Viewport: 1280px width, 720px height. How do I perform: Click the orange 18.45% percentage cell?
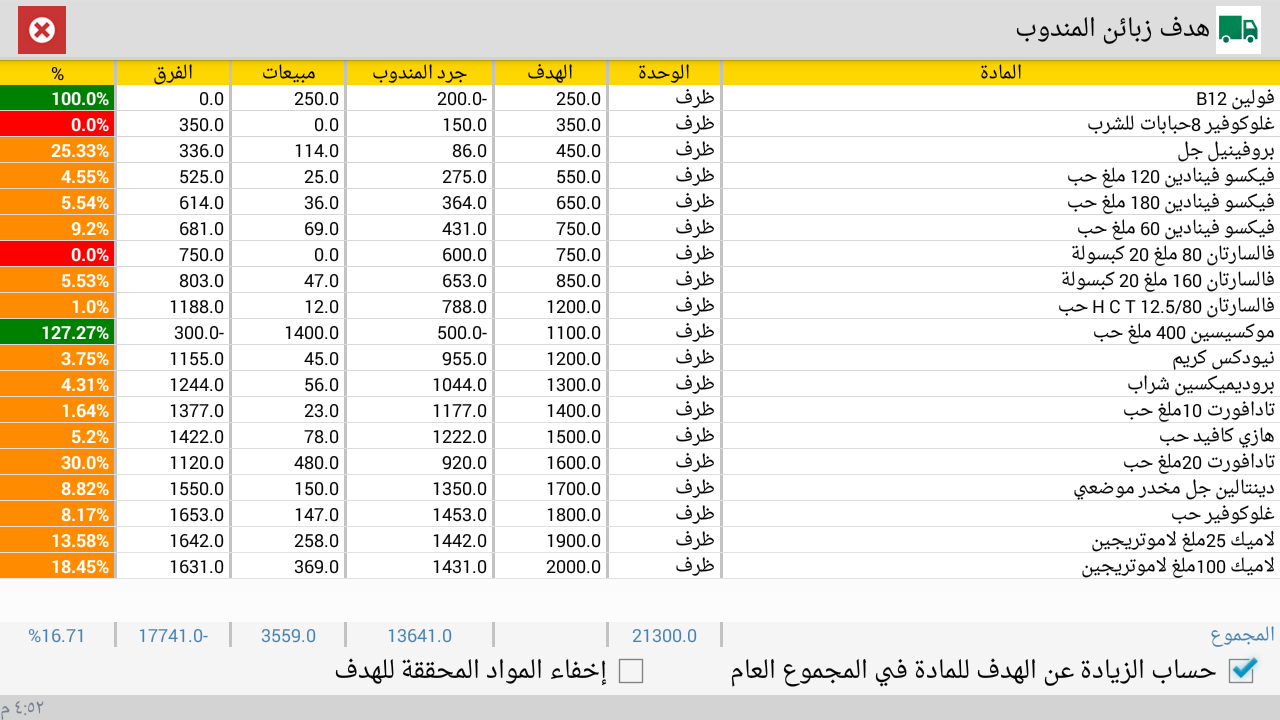tap(57, 566)
